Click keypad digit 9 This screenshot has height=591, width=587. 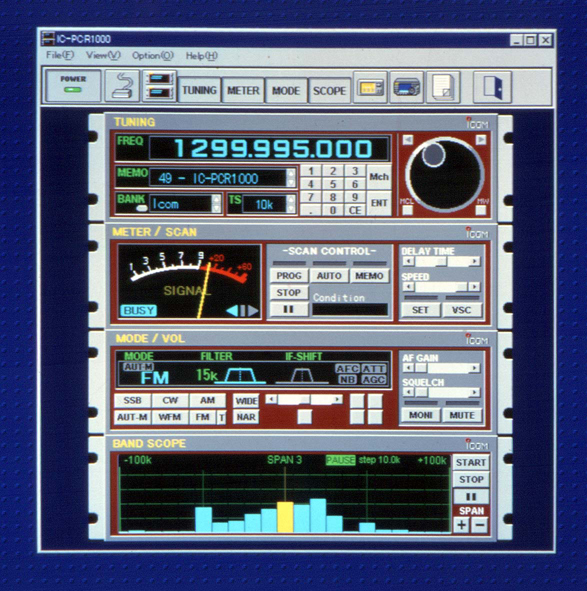tap(355, 197)
